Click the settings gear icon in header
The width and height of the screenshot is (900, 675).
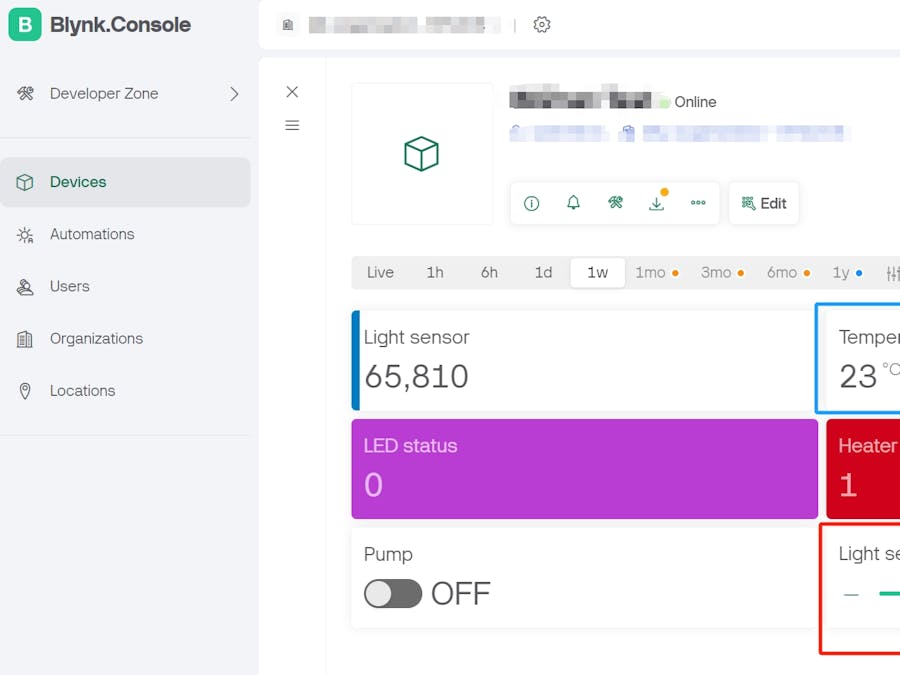coord(542,25)
